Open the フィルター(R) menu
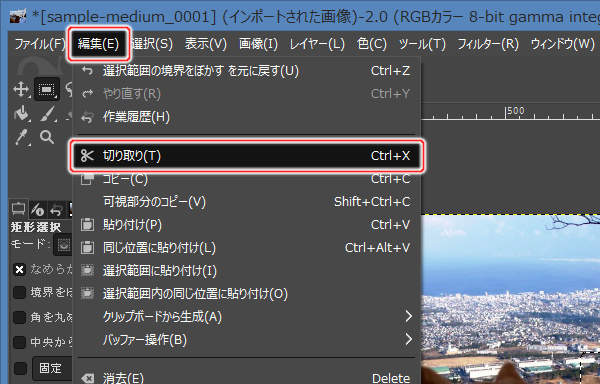Screen dimensions: 600x384 click(488, 44)
